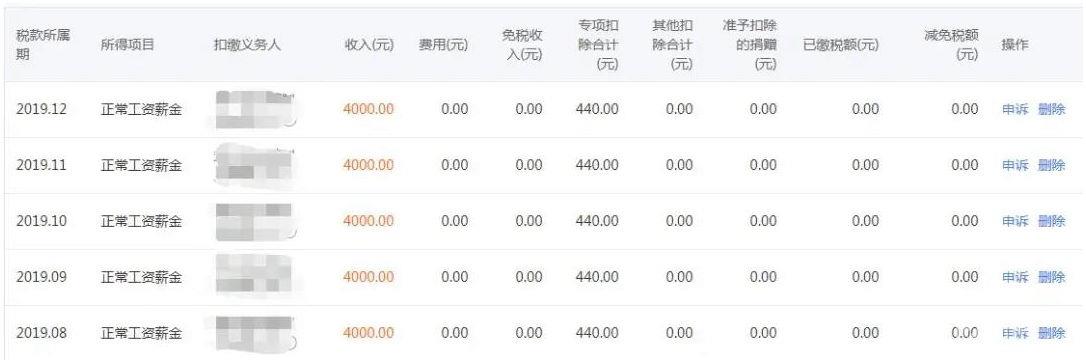Click 删除 link for the 2019.12 row

click(1051, 109)
